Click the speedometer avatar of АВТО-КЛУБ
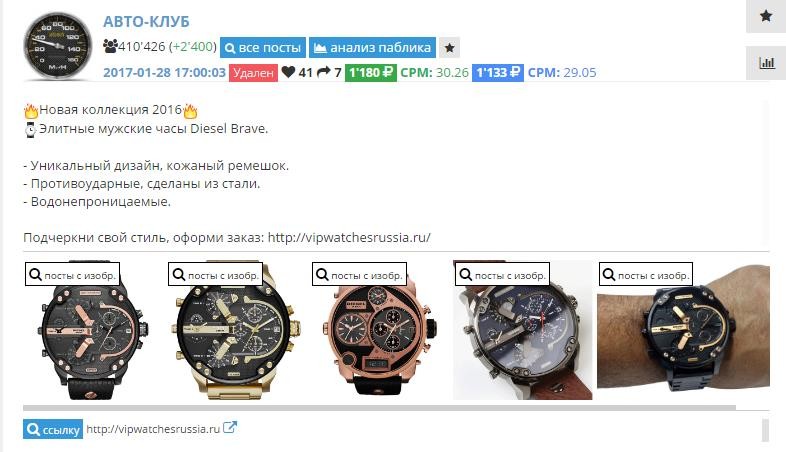786x452 pixels. point(58,46)
